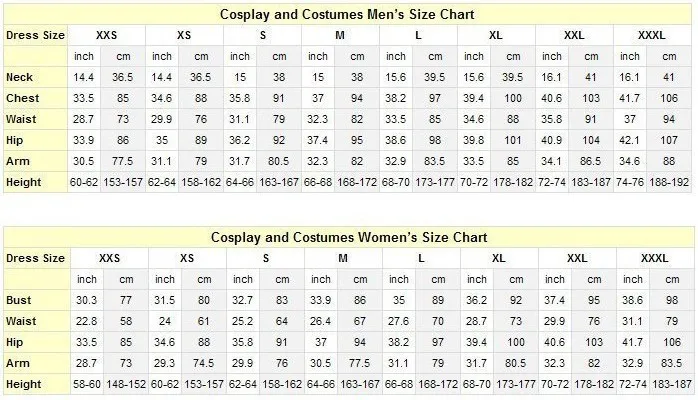This screenshot has width=698, height=400.
Task: Click women's Bust value 98 cm
Action: [672, 300]
